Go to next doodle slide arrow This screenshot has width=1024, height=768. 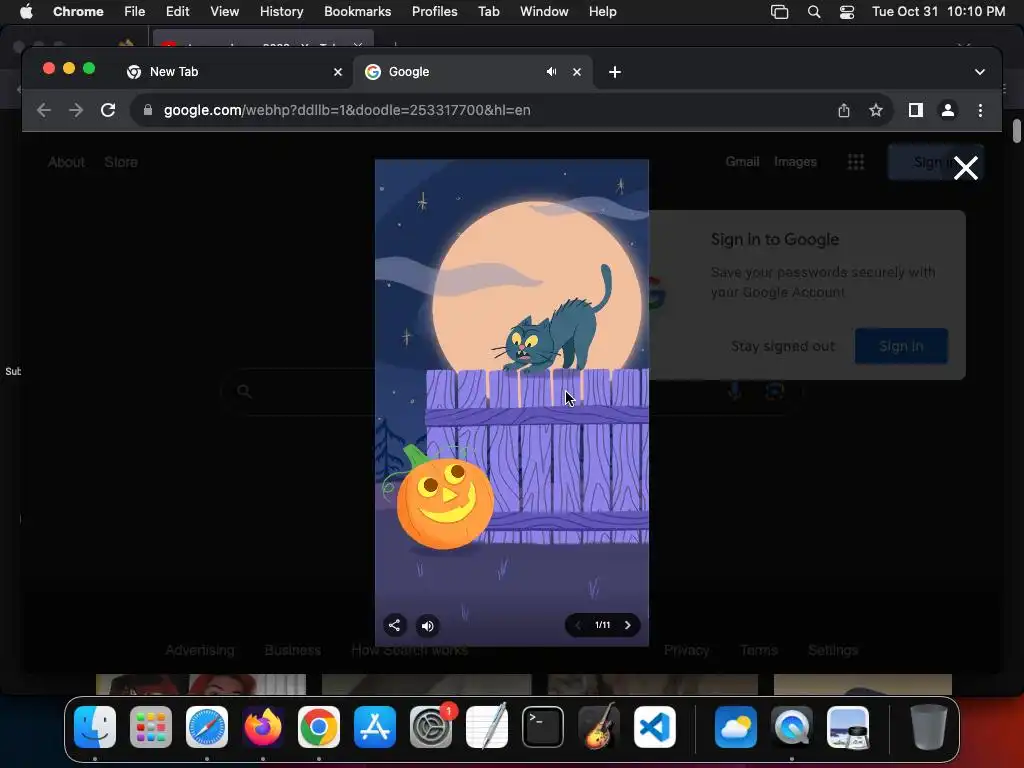(628, 625)
